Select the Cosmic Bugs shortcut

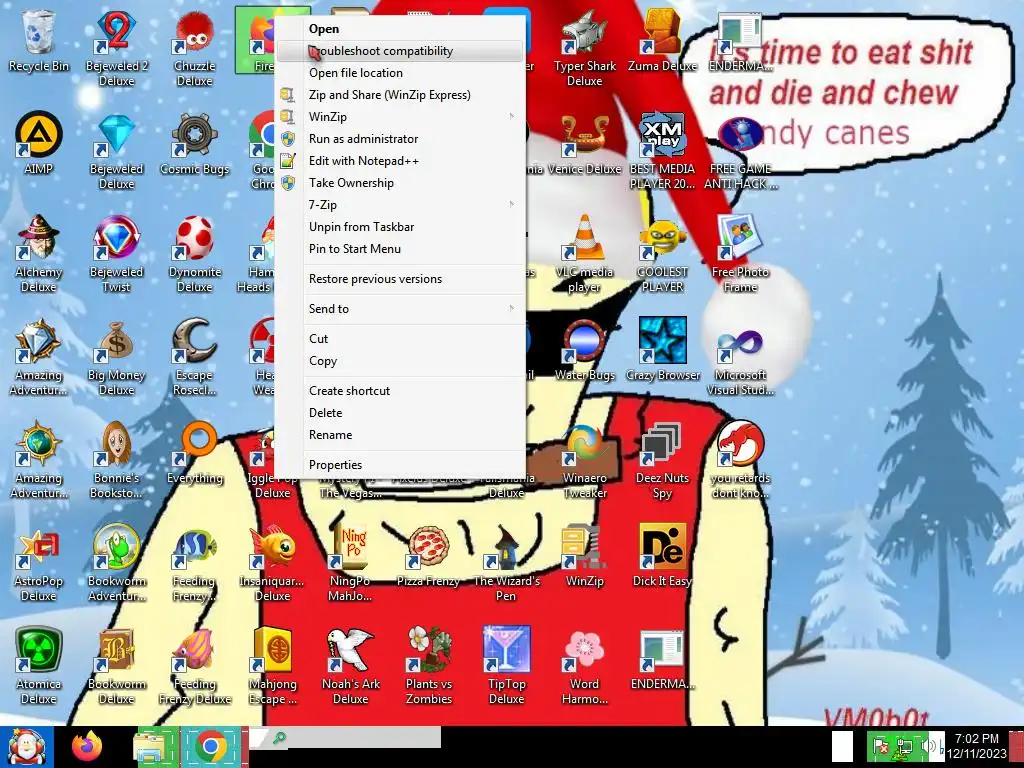coord(194,144)
